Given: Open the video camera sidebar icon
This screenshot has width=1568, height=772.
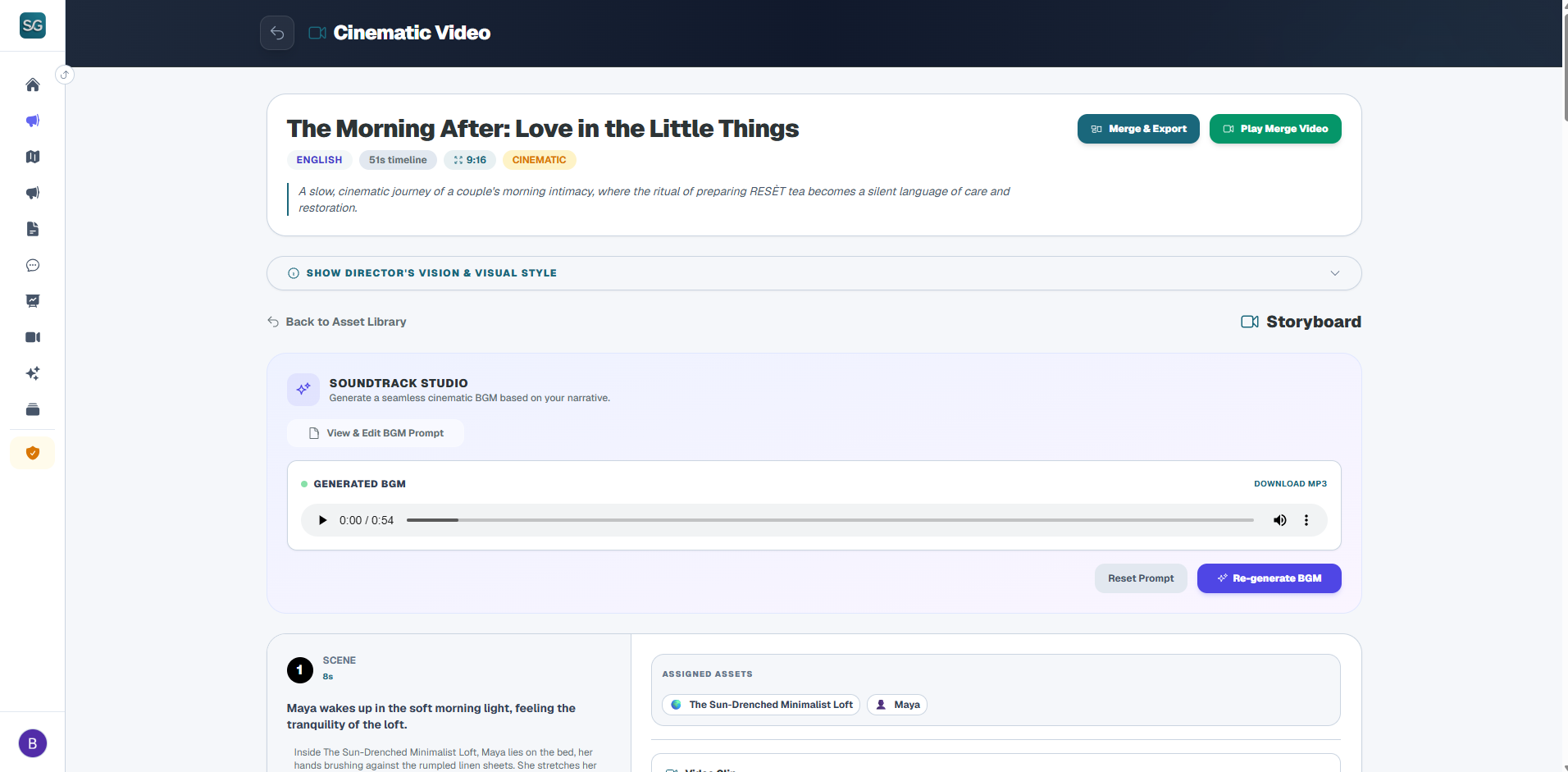Looking at the screenshot, I should (33, 337).
